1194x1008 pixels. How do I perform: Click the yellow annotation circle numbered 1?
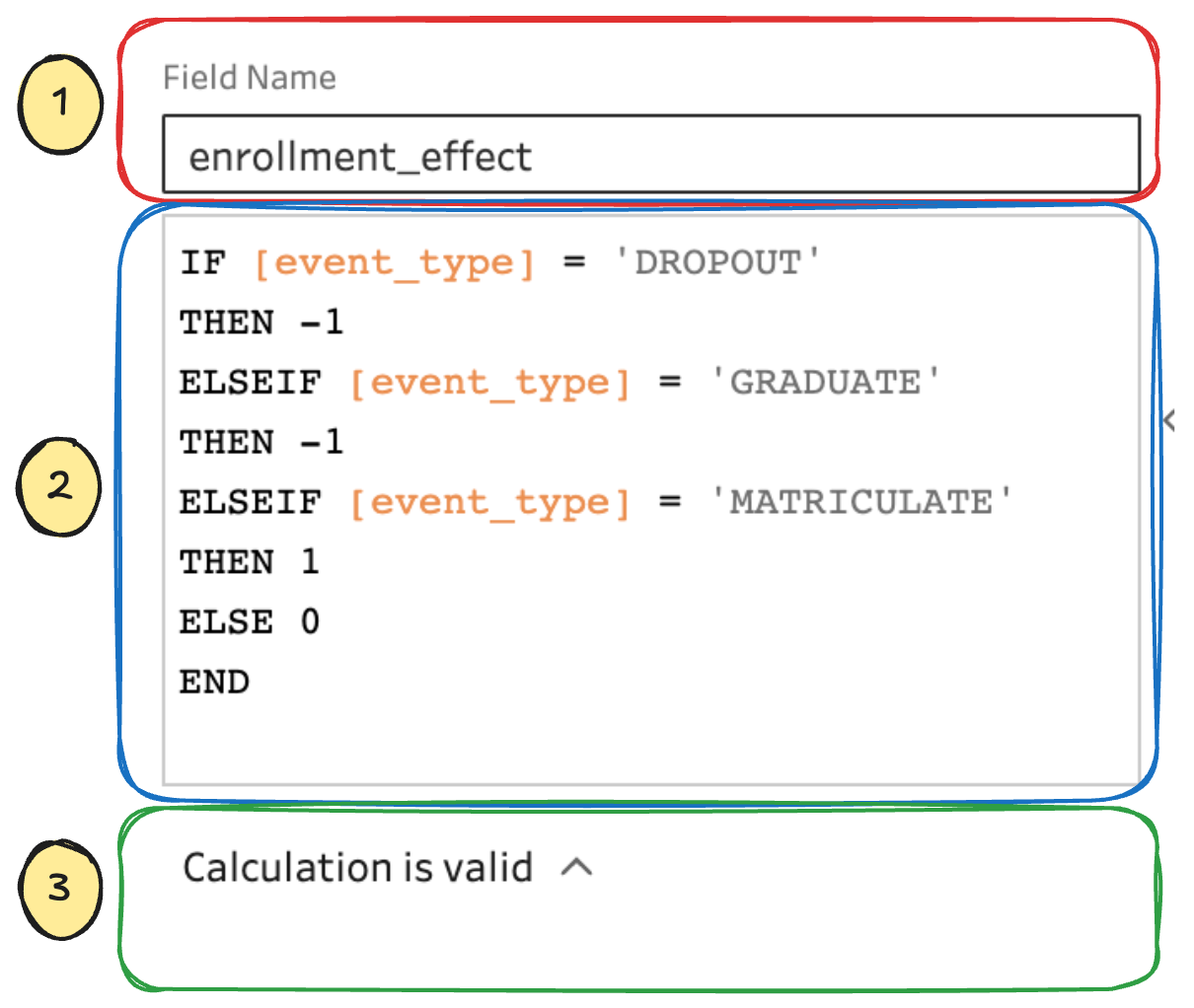click(x=60, y=103)
